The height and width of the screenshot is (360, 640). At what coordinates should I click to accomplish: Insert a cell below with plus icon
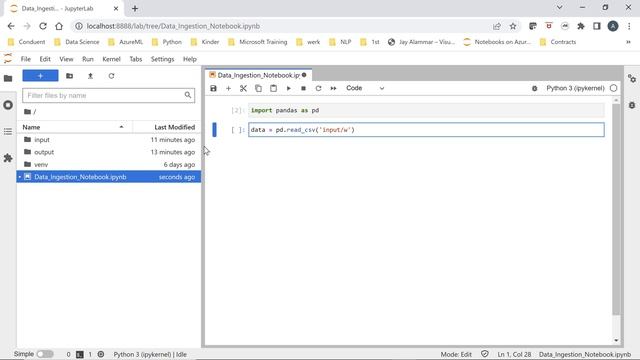228,88
